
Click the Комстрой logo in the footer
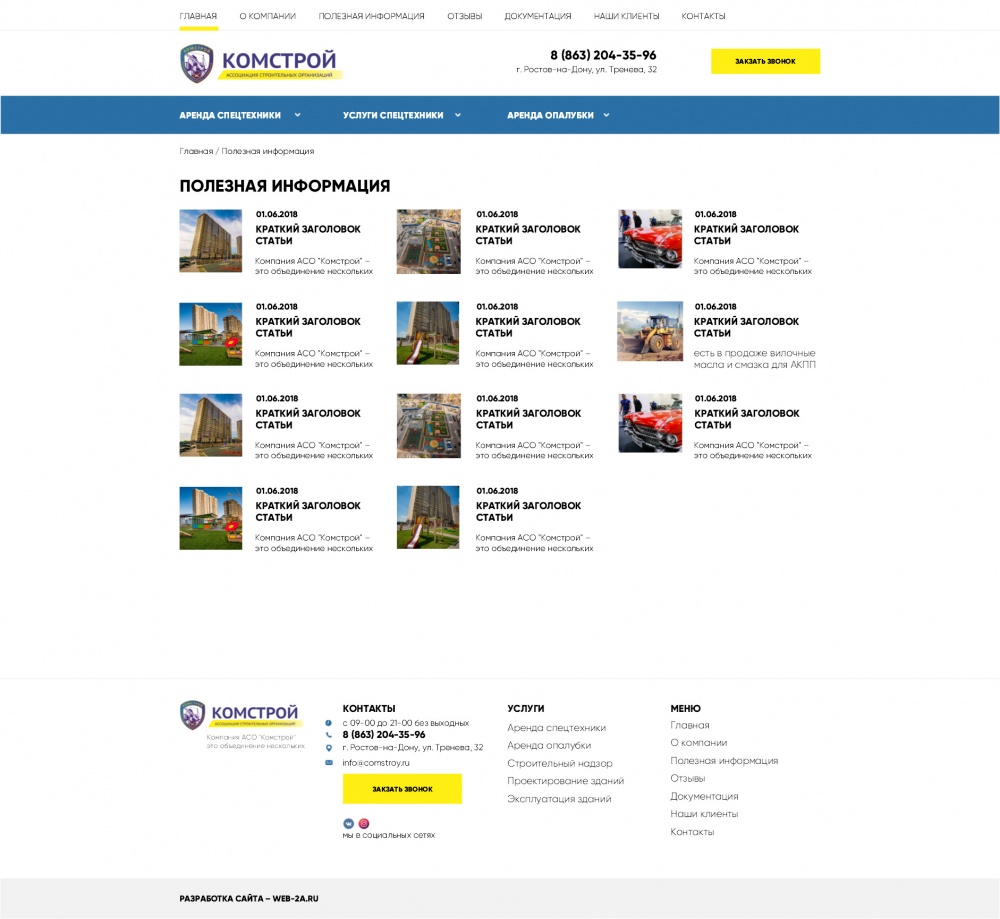point(242,715)
